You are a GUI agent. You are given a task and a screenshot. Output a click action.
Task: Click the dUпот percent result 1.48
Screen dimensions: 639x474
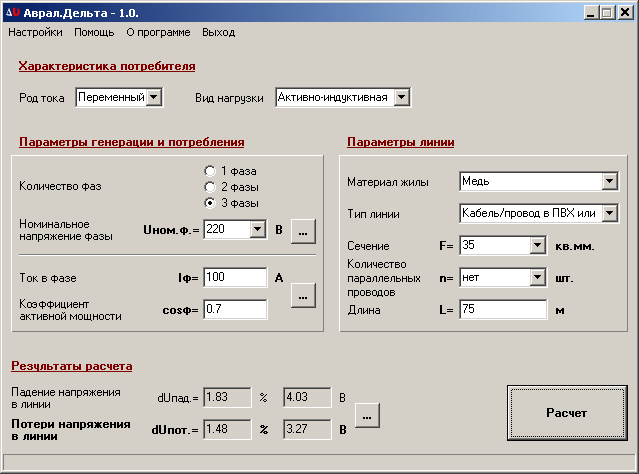227,429
